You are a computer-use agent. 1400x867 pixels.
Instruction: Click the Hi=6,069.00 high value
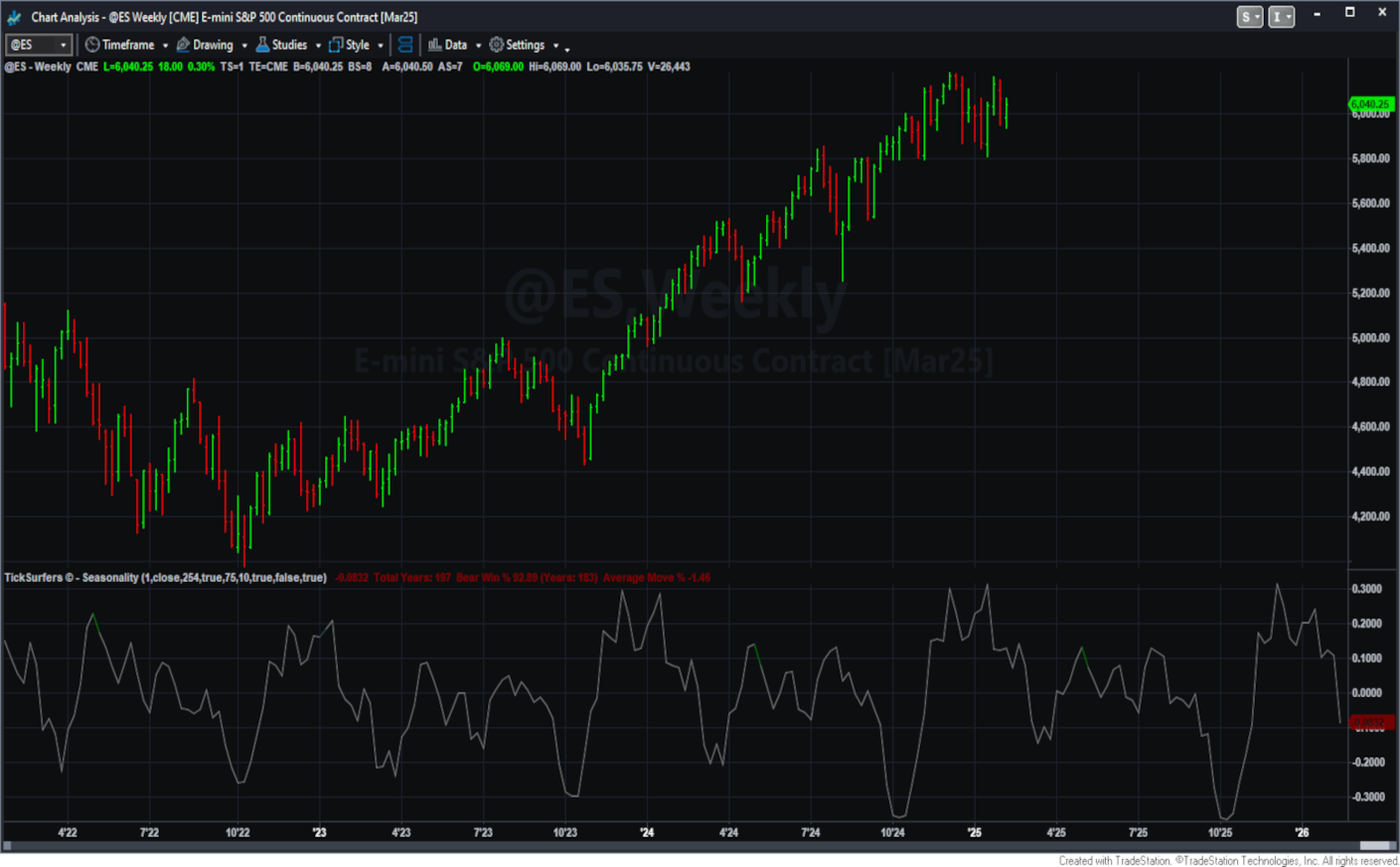coord(554,67)
